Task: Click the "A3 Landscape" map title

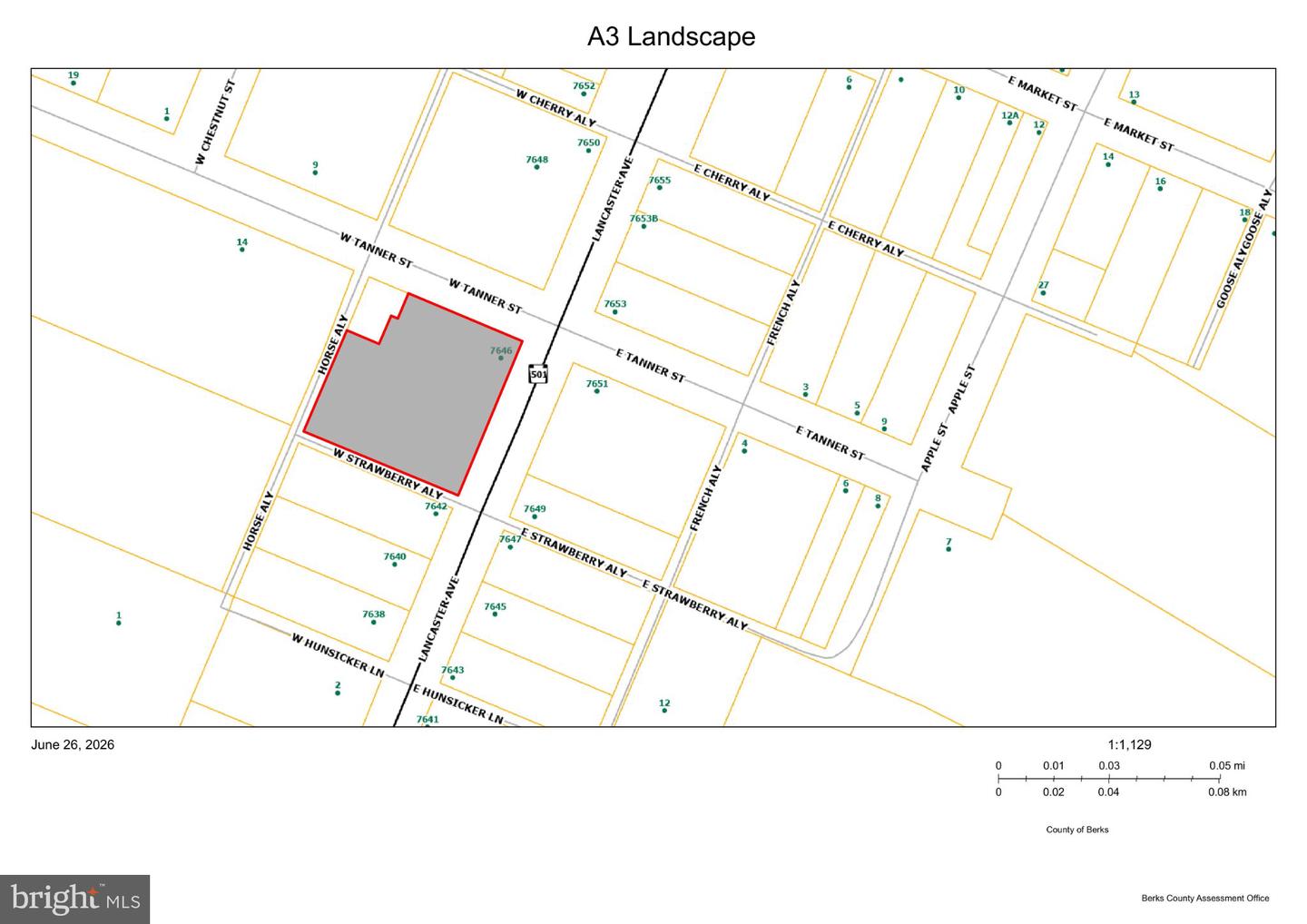Action: tap(671, 36)
